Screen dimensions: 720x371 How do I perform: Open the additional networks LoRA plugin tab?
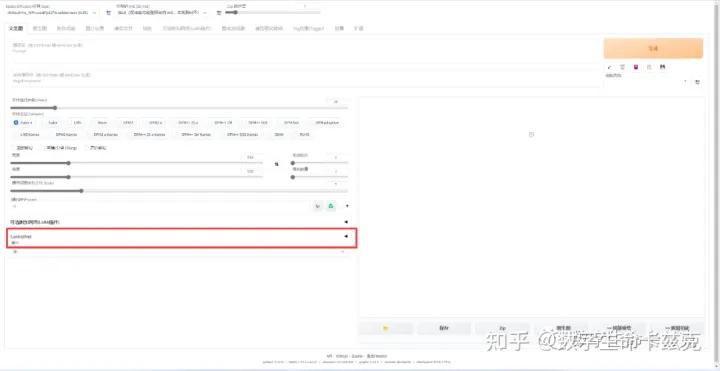point(187,28)
